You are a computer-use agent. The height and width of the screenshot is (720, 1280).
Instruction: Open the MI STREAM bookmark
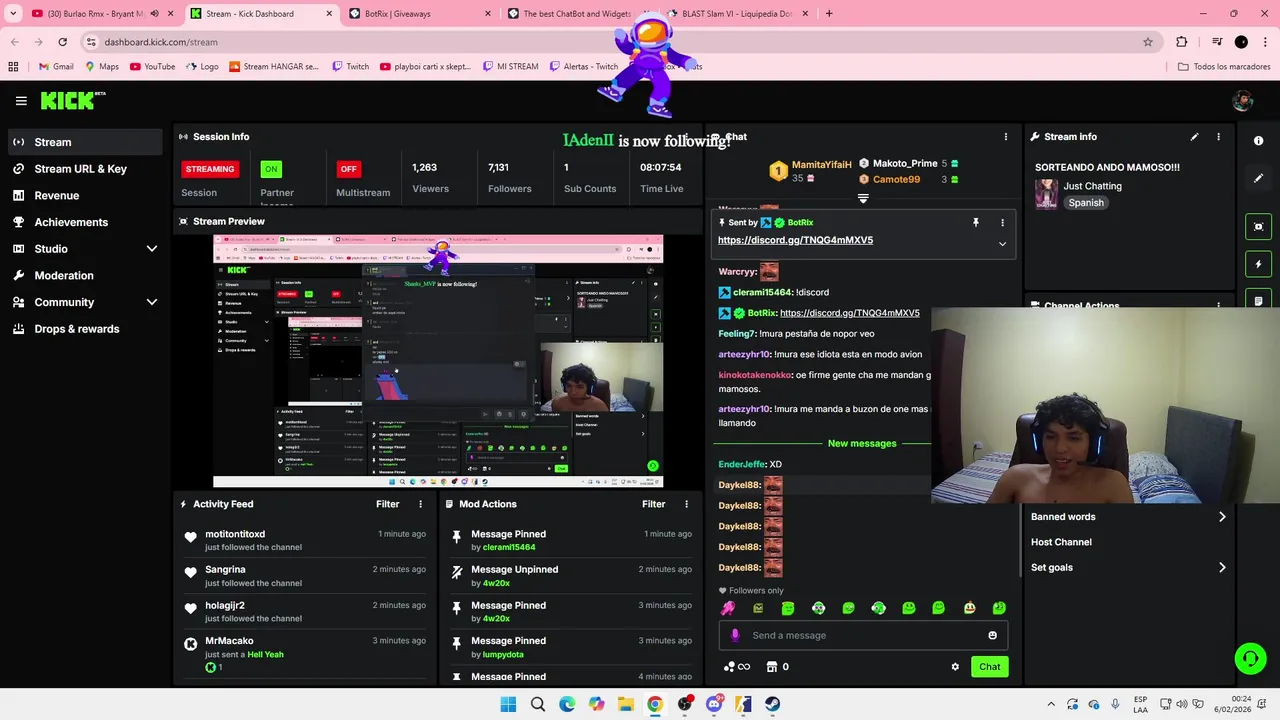510,67
